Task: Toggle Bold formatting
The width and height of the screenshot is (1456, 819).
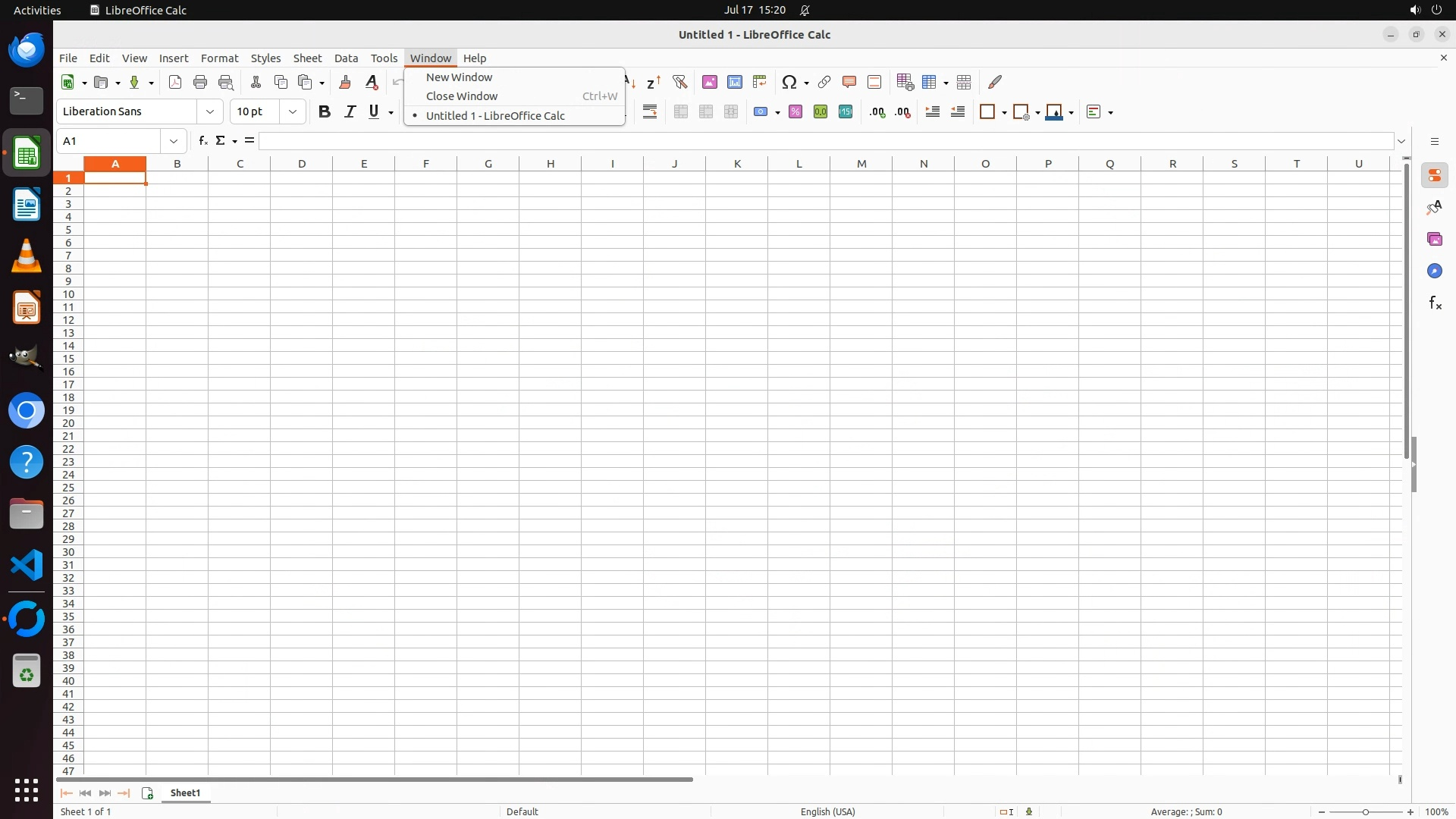Action: pos(325,111)
